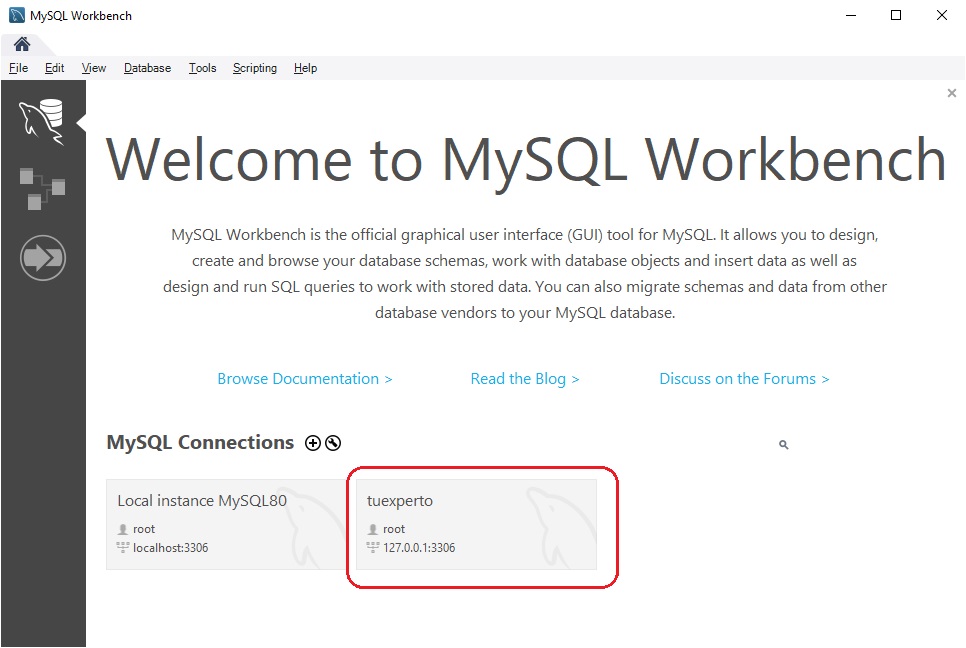Click the home tab icon
966x648 pixels.
coord(21,44)
